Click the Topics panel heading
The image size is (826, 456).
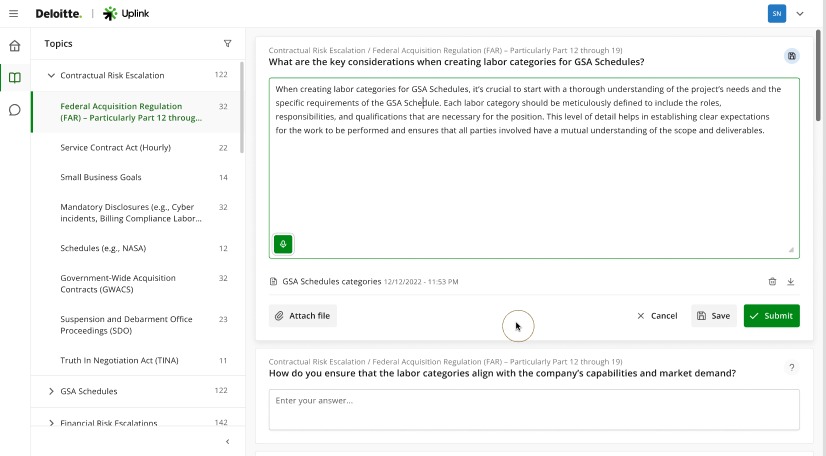click(x=58, y=44)
